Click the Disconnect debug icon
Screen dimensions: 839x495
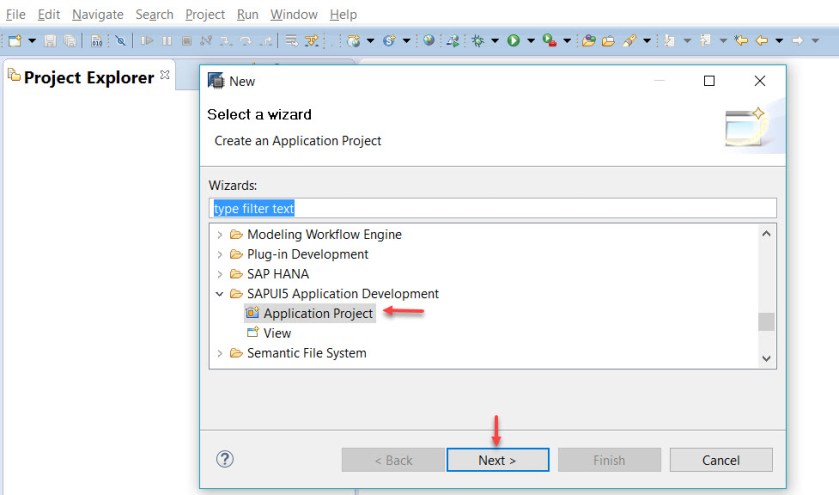coord(206,41)
